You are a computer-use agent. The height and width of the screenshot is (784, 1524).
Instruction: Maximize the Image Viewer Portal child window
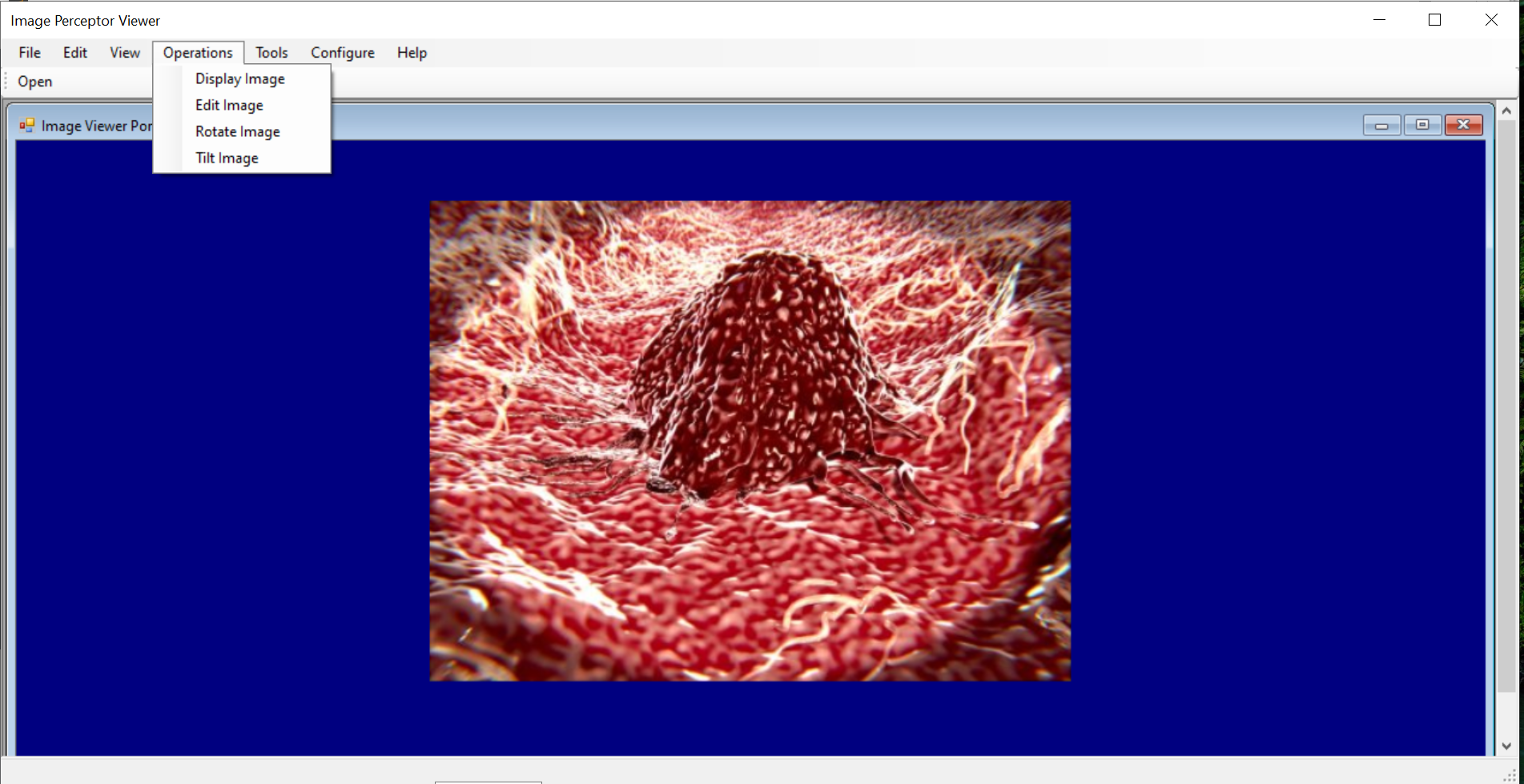1422,125
